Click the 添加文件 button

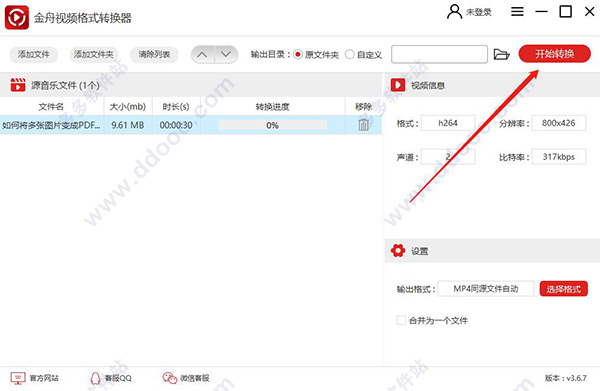[34, 54]
